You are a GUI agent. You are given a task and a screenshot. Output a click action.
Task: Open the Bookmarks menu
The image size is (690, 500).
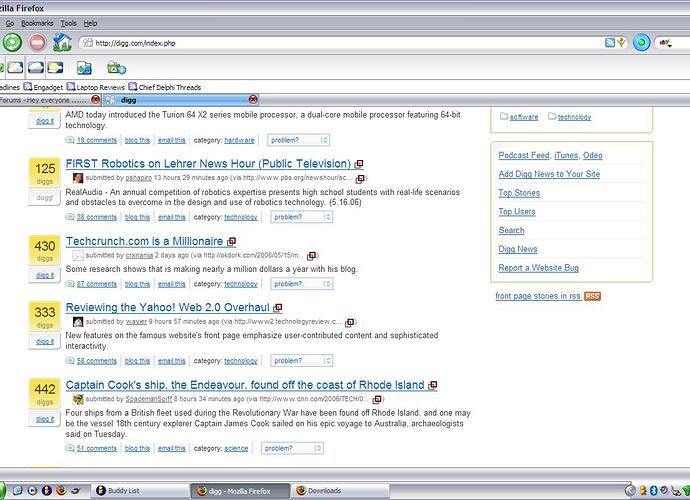(x=37, y=23)
